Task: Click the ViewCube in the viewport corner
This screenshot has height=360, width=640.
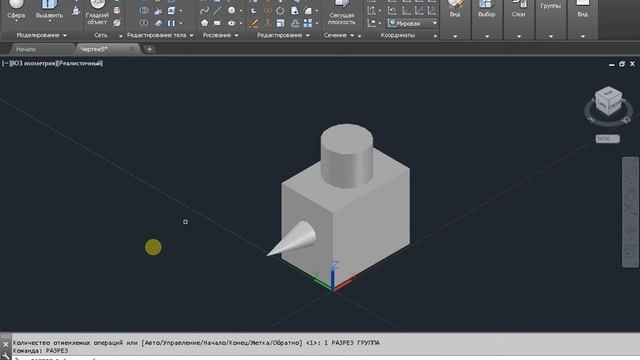Action: [x=609, y=101]
